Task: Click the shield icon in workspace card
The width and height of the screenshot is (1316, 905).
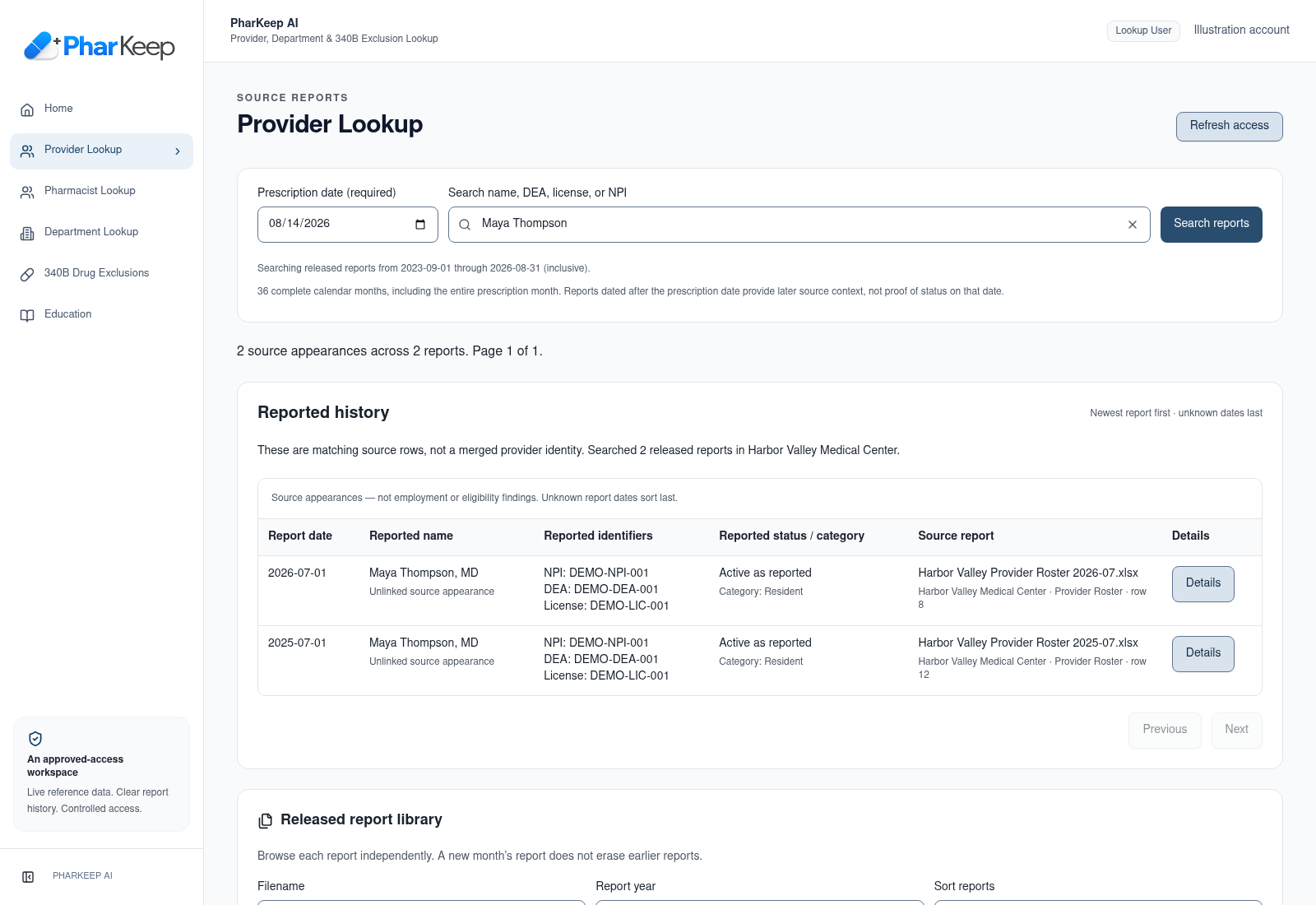Action: (x=35, y=738)
